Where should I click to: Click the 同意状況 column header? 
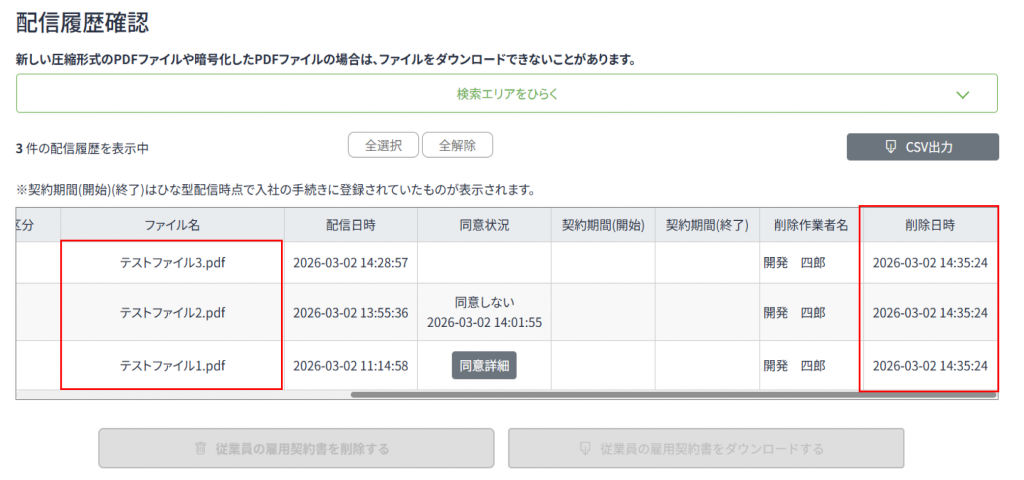(484, 225)
